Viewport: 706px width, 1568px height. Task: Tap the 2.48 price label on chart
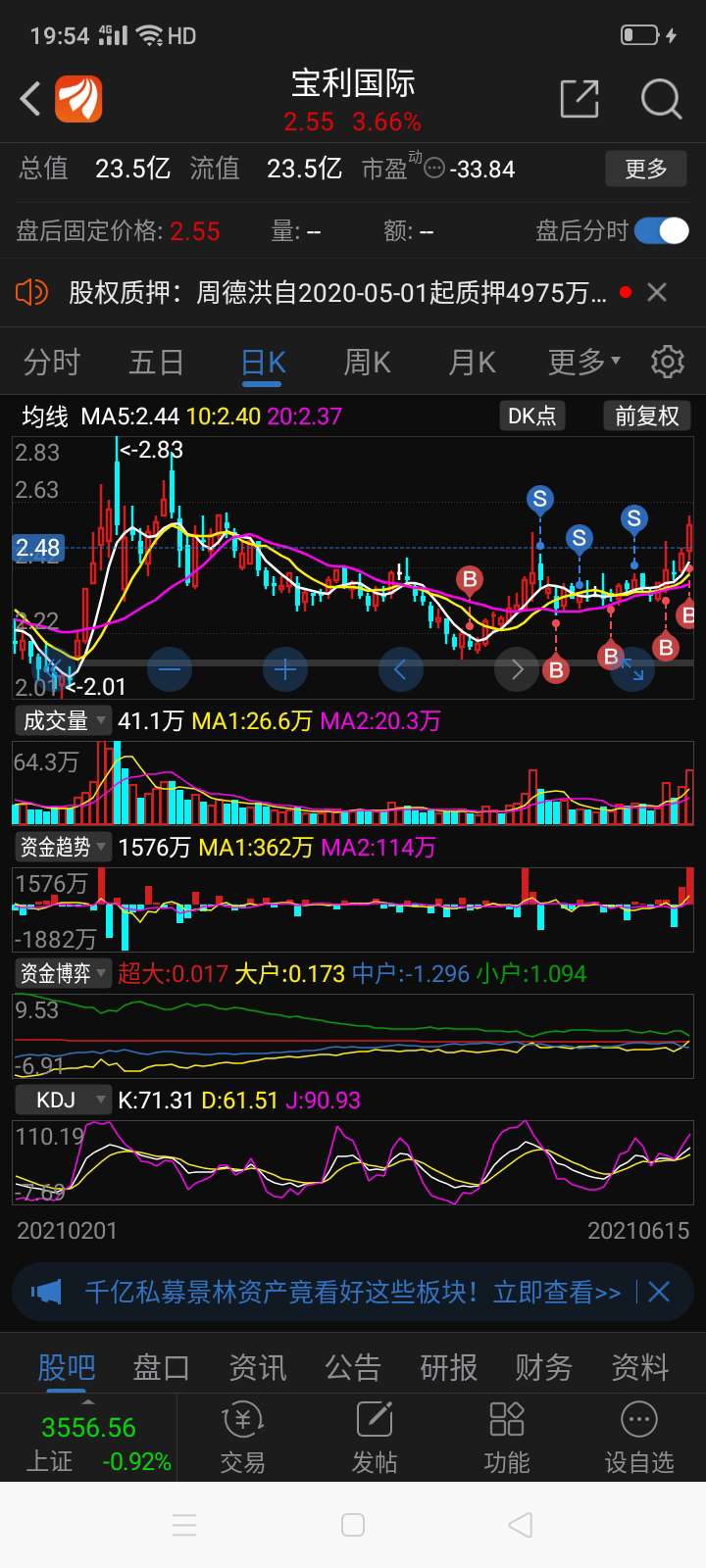tap(38, 547)
